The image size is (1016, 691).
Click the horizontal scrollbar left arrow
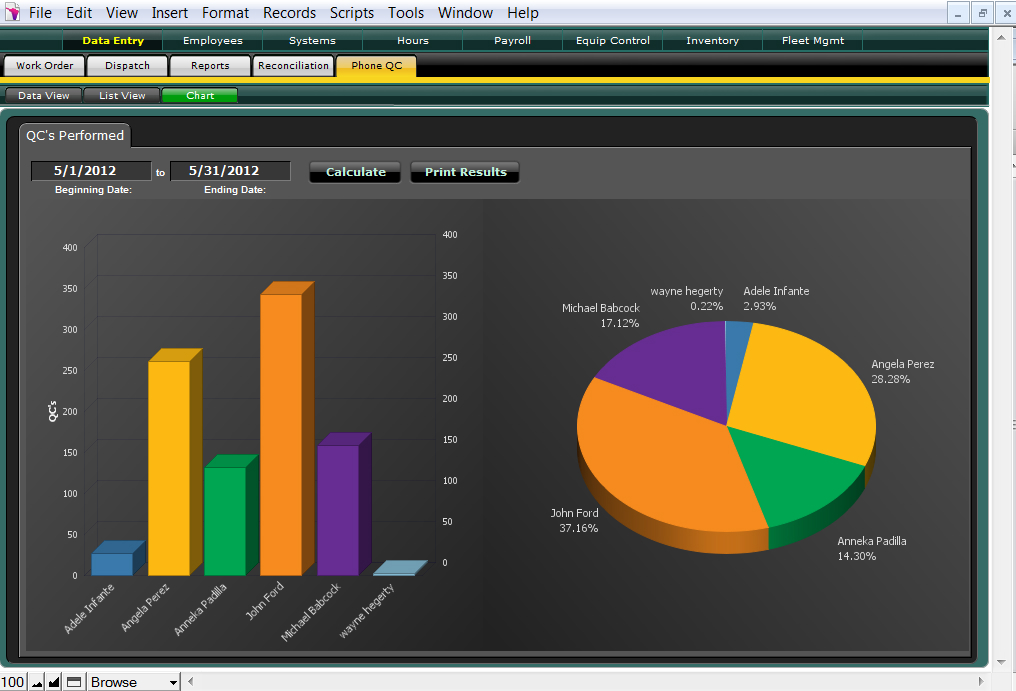(194, 682)
